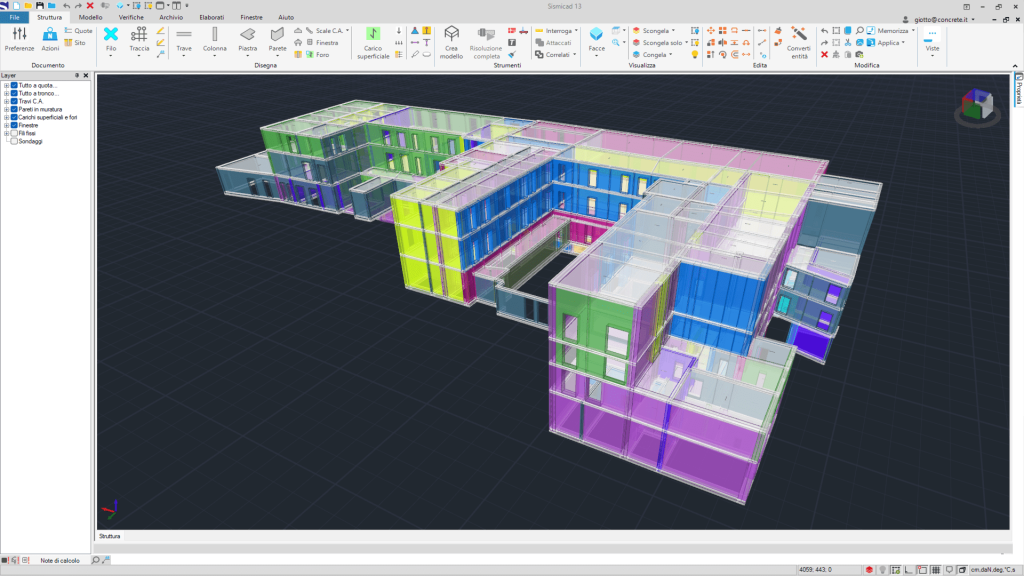The image size is (1024, 576).
Task: Expand the Travi C.A. tree node
Action: pos(7,101)
